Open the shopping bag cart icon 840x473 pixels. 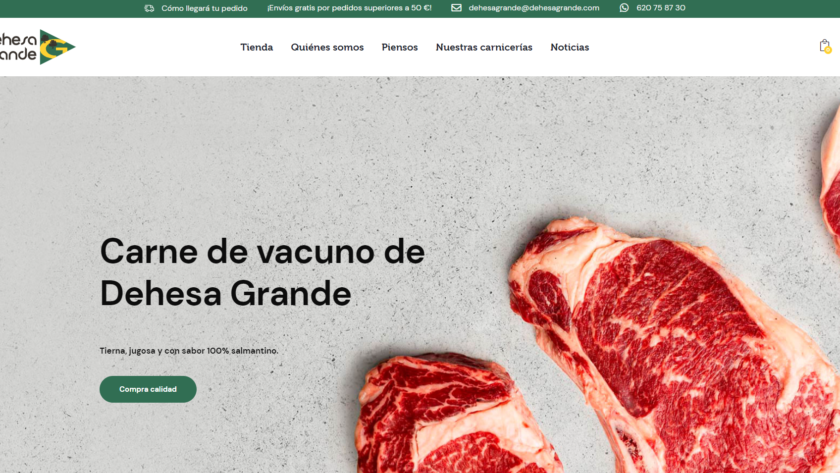pos(824,46)
